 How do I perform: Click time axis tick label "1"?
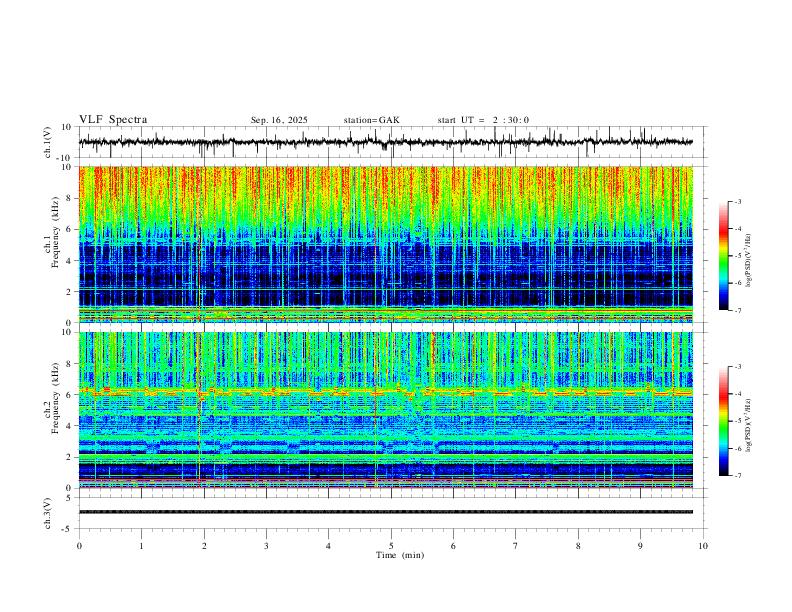click(x=141, y=546)
